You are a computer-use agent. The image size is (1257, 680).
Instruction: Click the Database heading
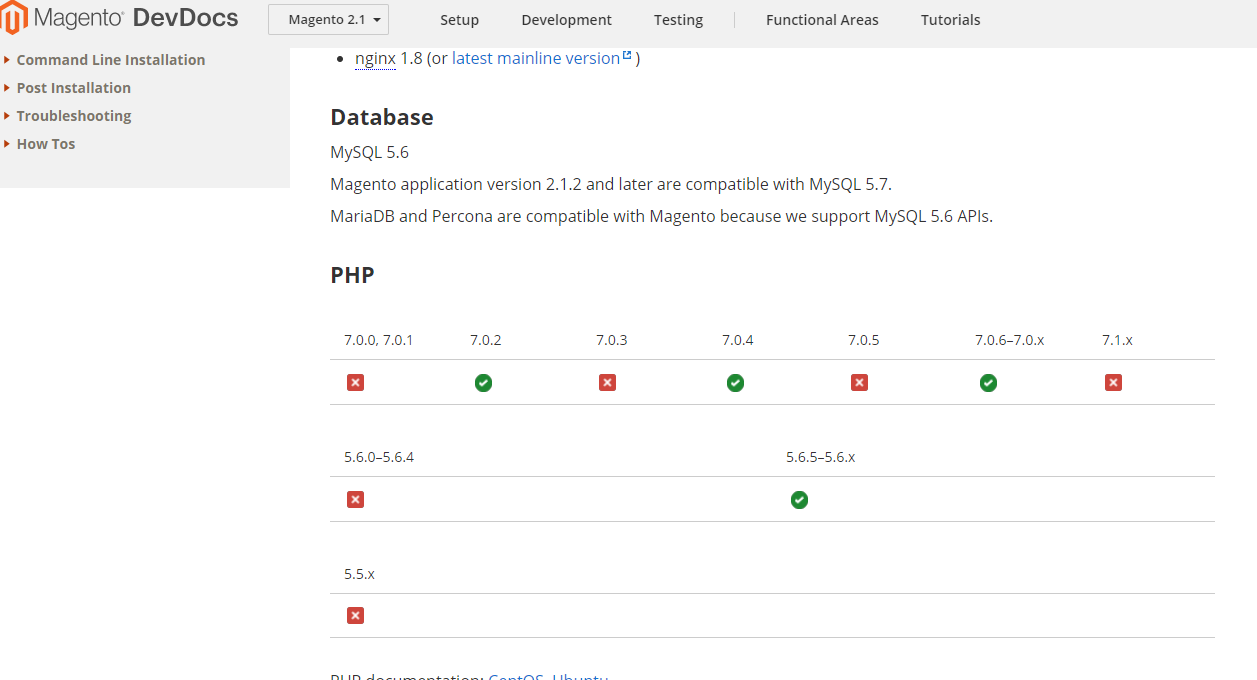click(x=382, y=117)
